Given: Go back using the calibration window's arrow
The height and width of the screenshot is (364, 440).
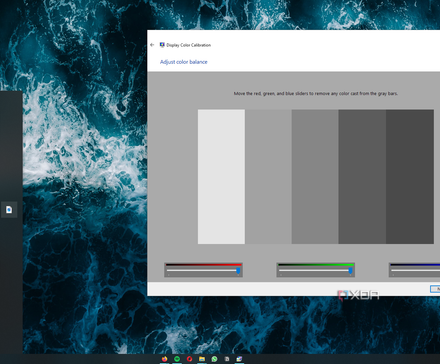Looking at the screenshot, I should coord(152,45).
